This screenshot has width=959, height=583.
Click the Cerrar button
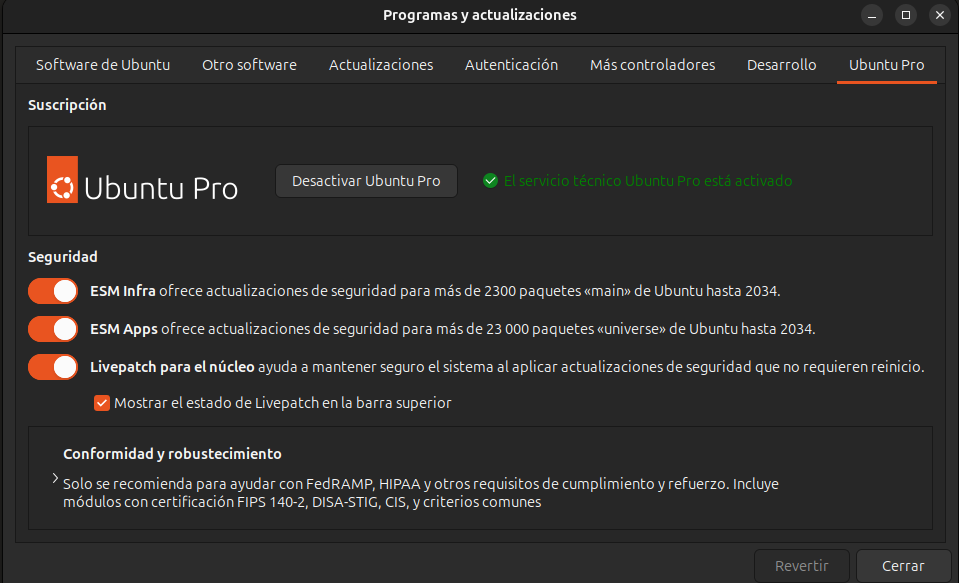pos(903,566)
